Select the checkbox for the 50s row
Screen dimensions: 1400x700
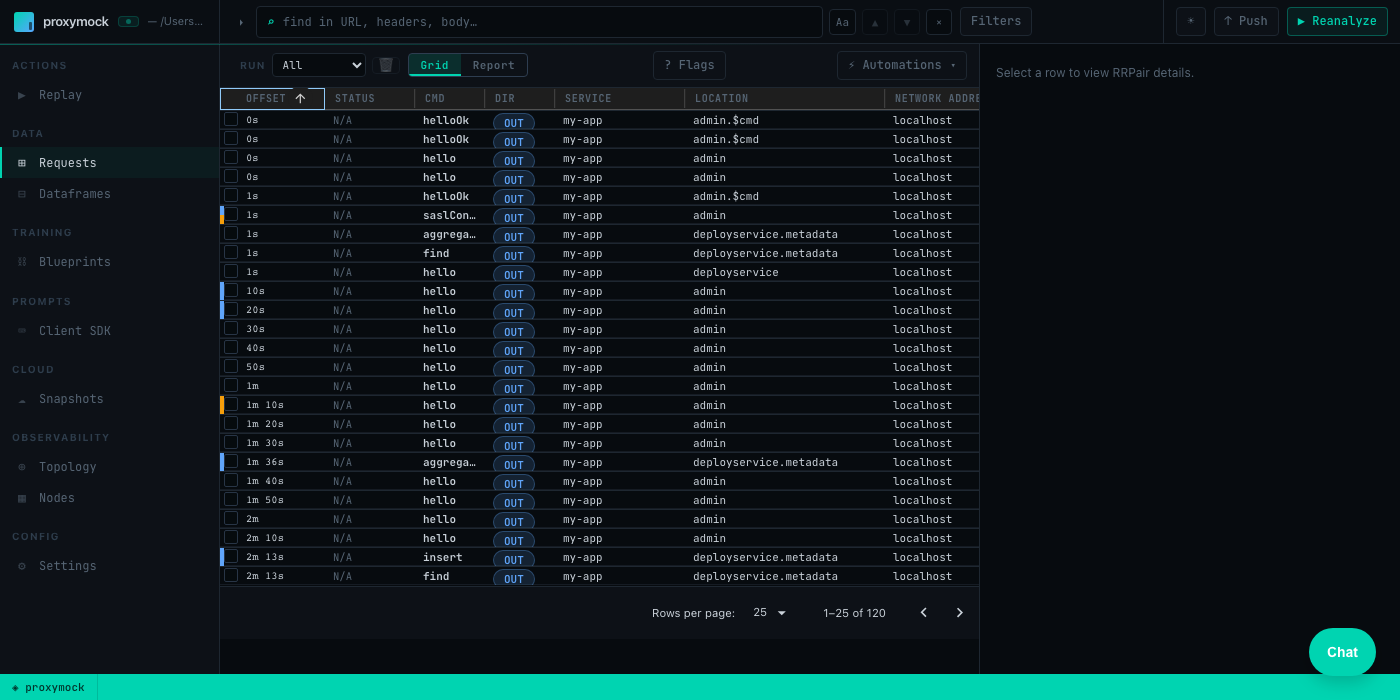pos(231,366)
